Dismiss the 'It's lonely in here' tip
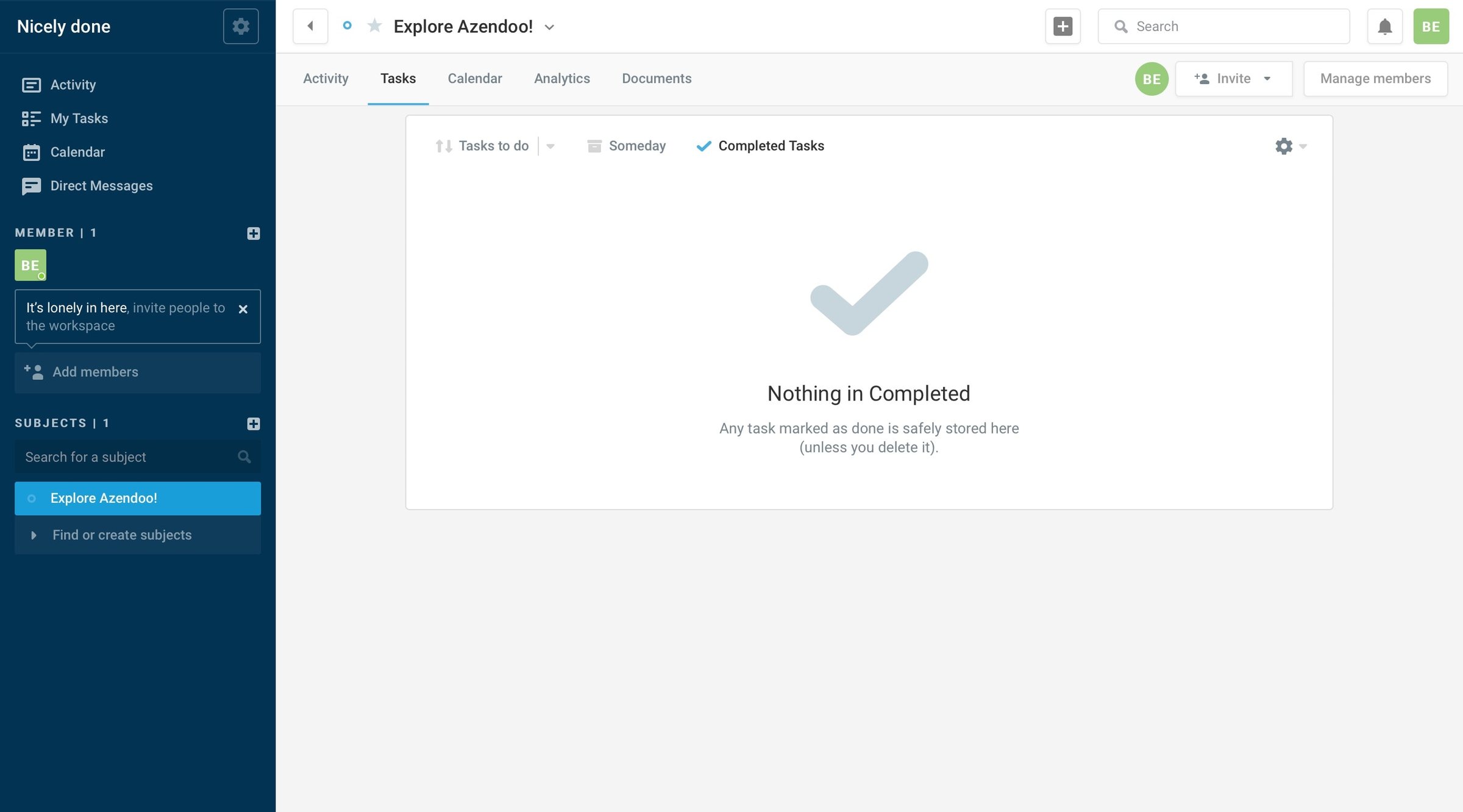1463x812 pixels. point(243,309)
